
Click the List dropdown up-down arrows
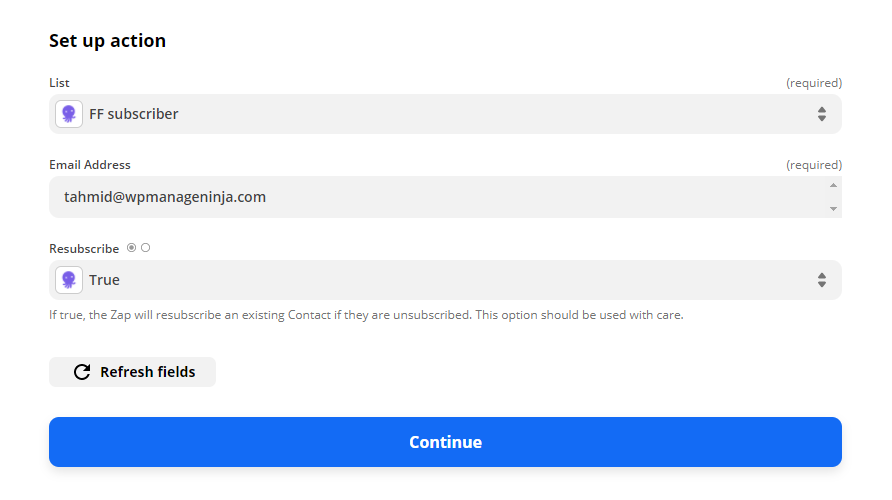coord(821,114)
